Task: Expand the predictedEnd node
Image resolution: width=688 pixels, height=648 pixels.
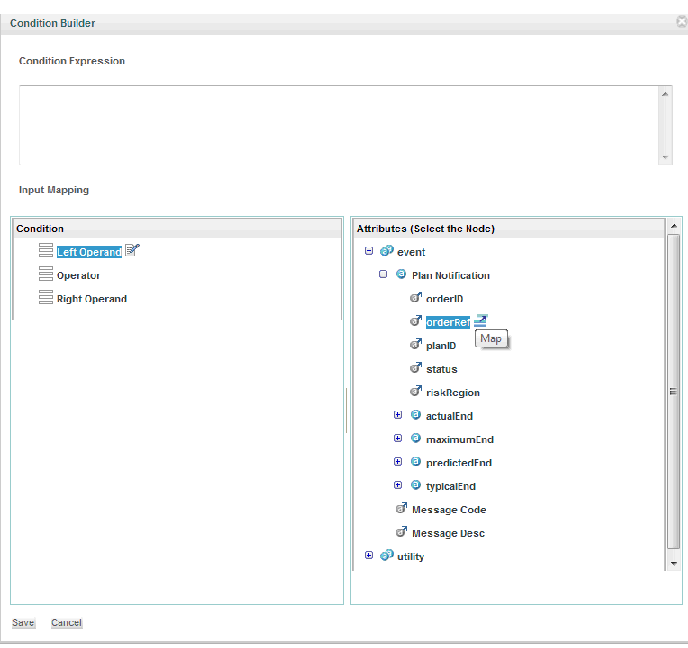Action: click(x=398, y=462)
